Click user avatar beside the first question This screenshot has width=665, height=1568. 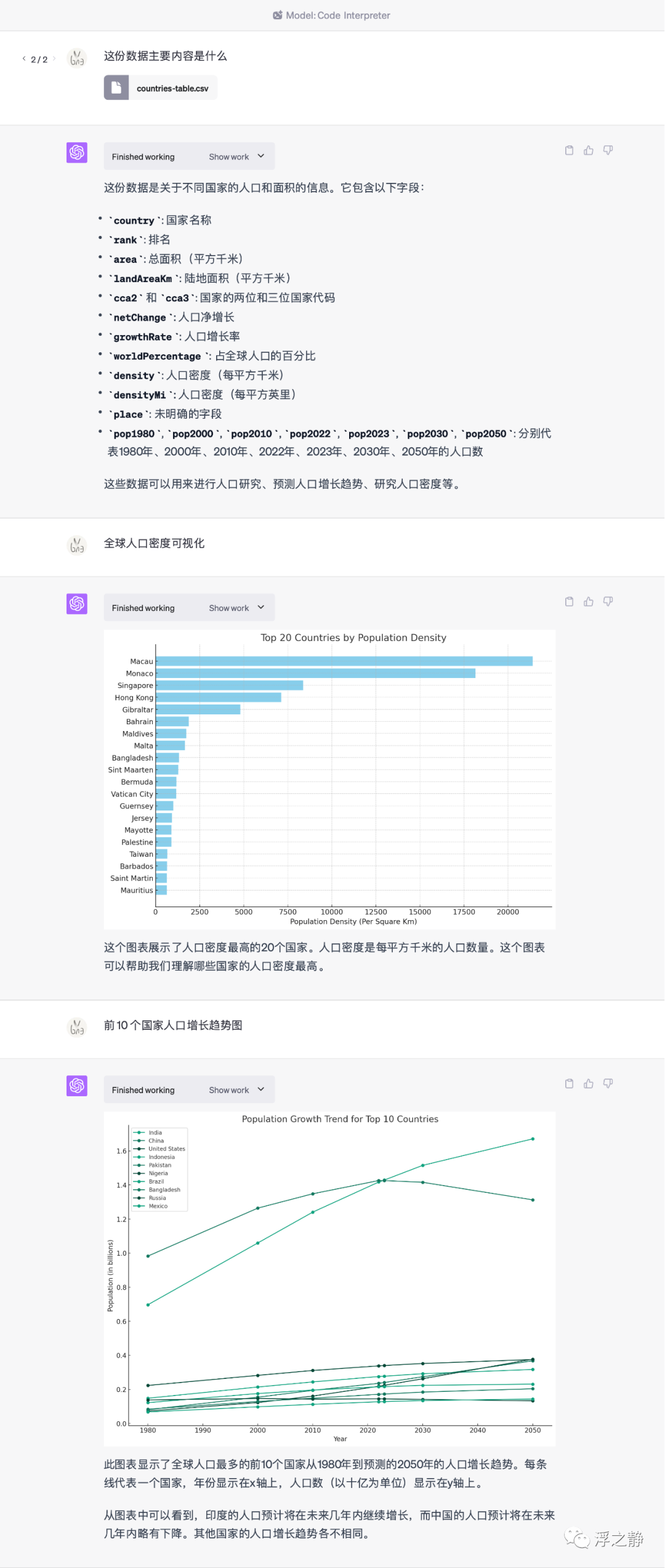point(77,58)
